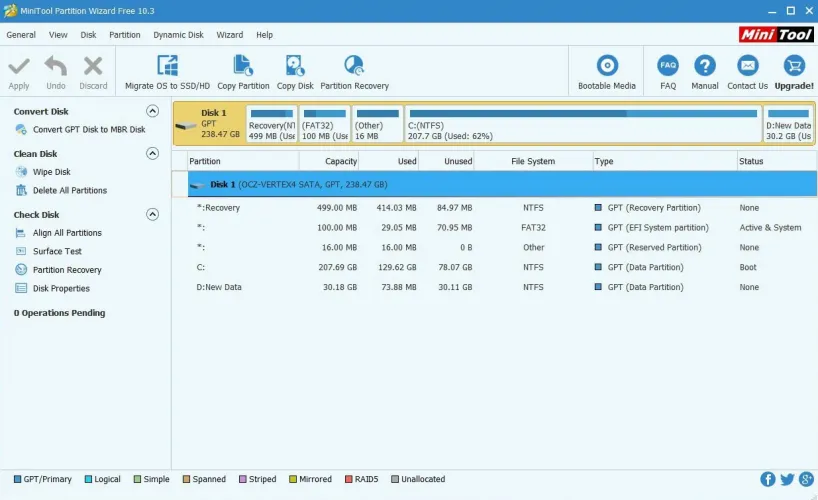
Task: Click the Upgrade cart icon
Action: coord(794,67)
